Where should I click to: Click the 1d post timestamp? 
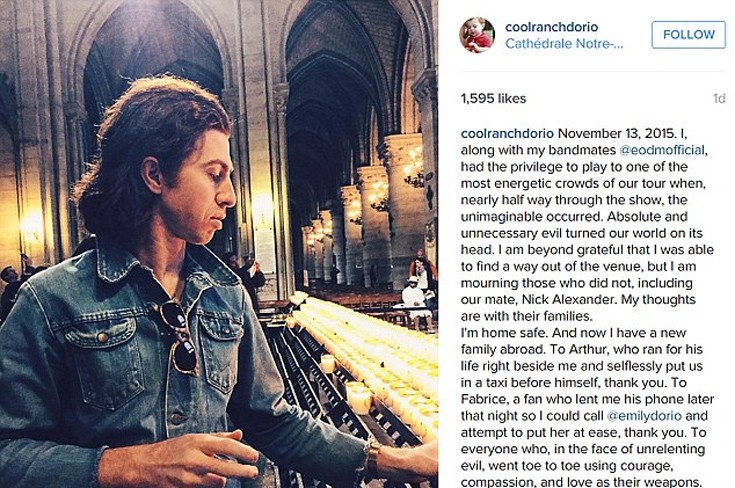click(x=718, y=99)
